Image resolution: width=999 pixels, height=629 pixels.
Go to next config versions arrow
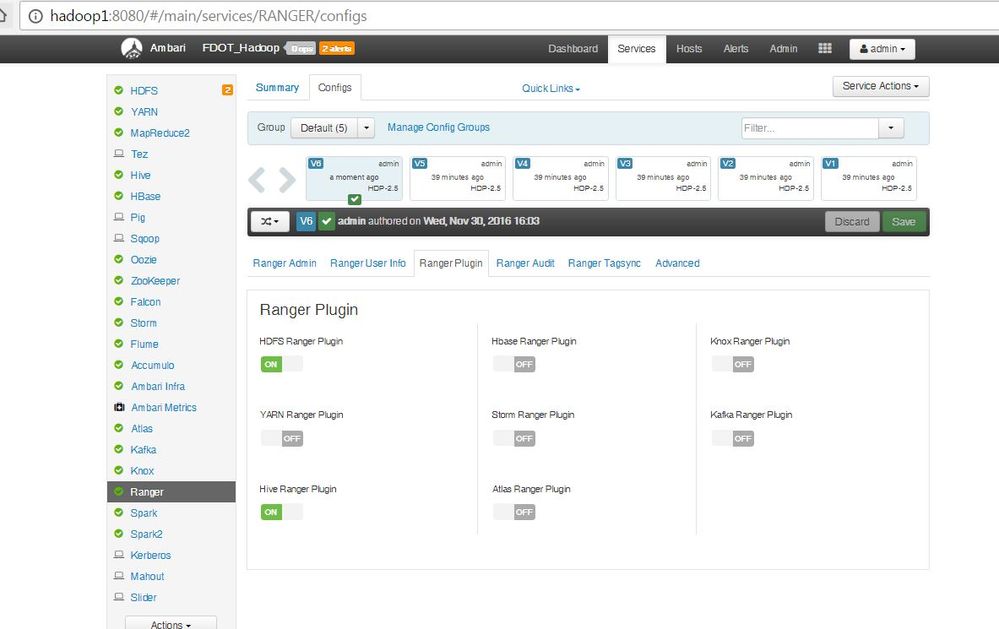pyautogui.click(x=287, y=180)
